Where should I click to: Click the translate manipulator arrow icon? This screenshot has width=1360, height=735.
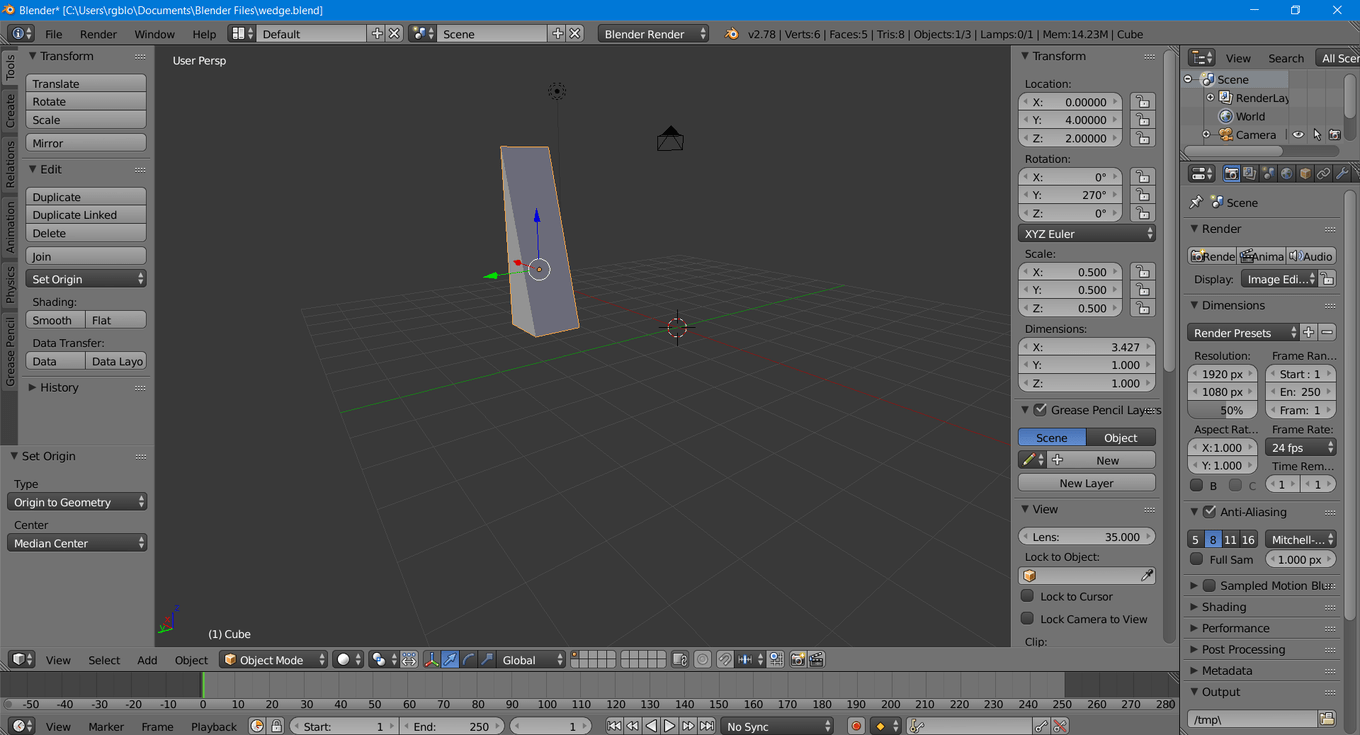[x=450, y=660]
